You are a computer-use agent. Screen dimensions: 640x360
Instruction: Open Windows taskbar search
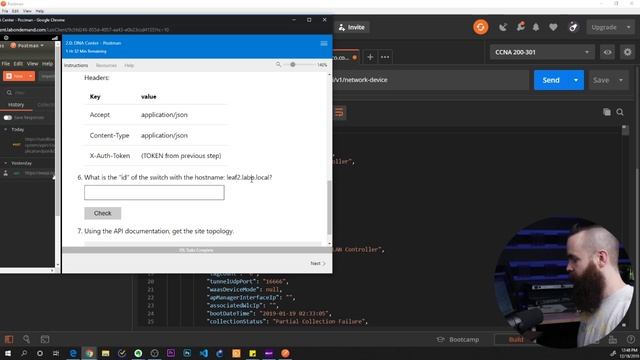(24, 353)
